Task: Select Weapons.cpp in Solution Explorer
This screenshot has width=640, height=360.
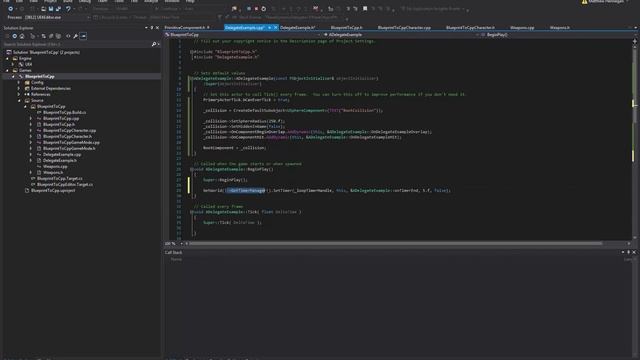Action: point(55,167)
